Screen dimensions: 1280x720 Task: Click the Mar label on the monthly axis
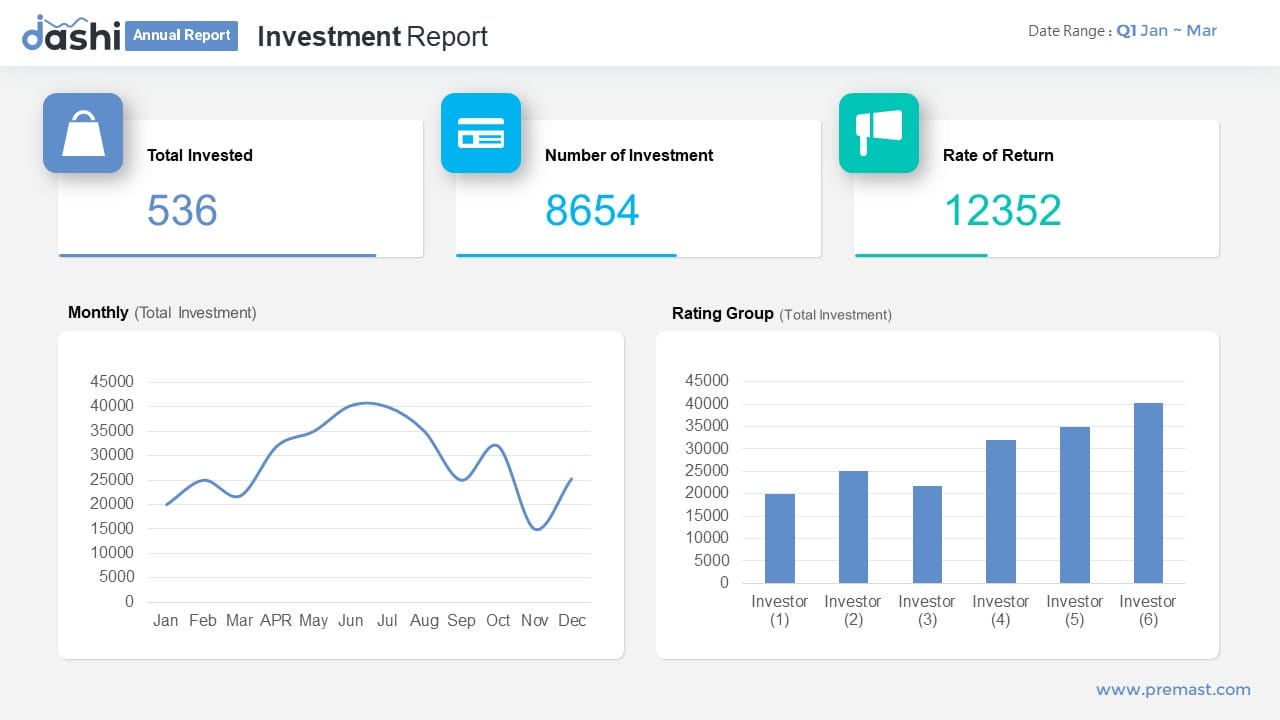tap(239, 620)
